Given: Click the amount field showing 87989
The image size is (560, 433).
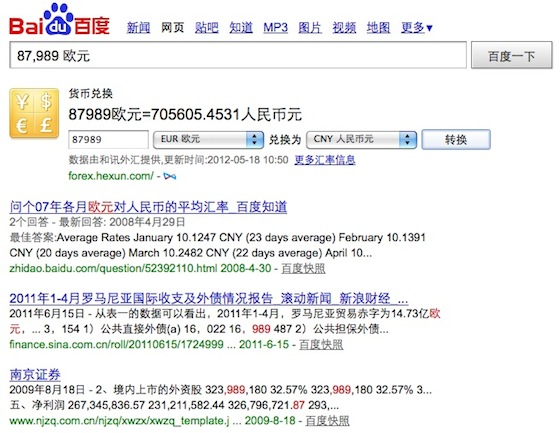Looking at the screenshot, I should [108, 139].
